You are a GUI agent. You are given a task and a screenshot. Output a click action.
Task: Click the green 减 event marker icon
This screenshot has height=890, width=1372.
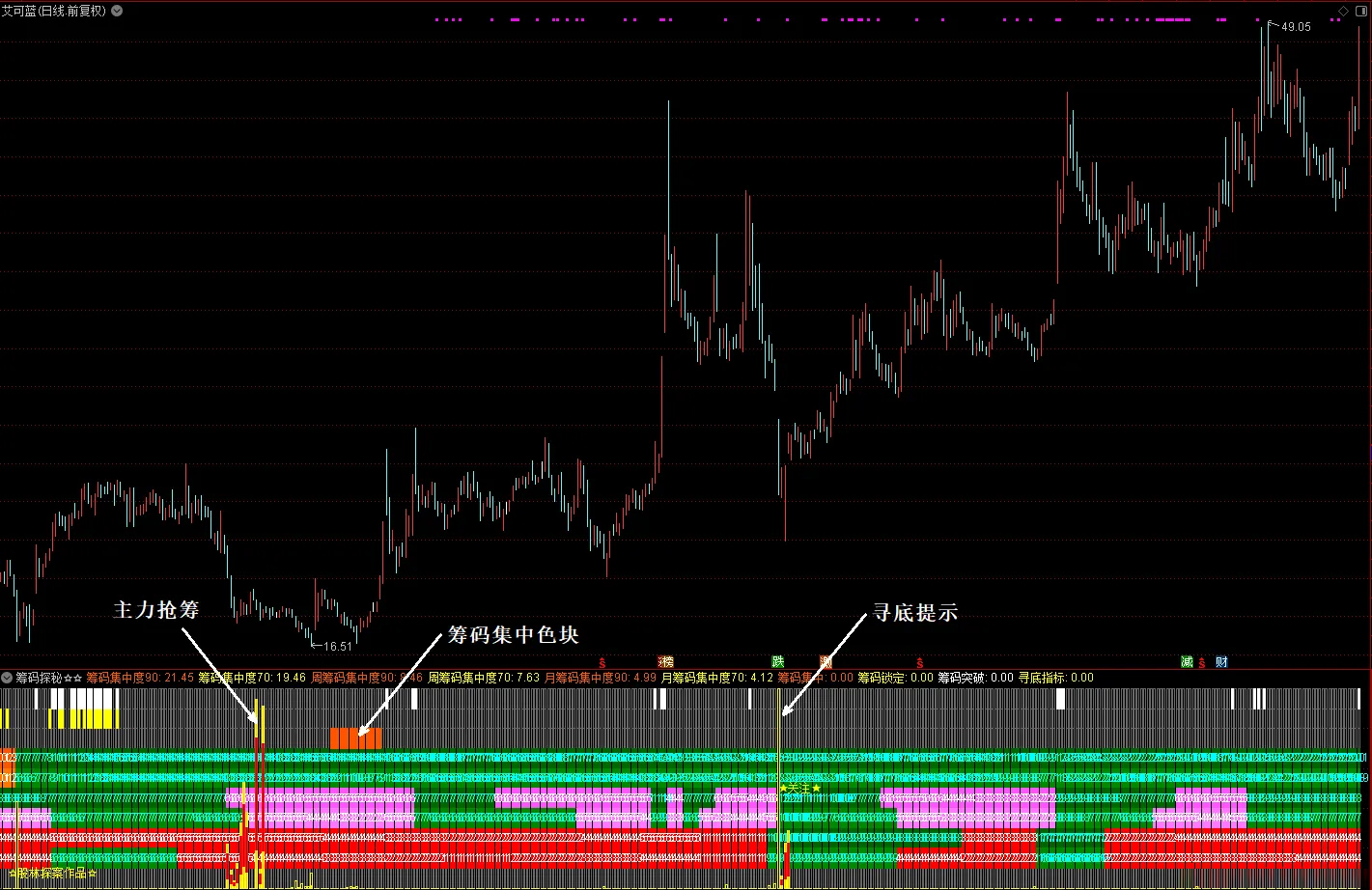point(1187,662)
